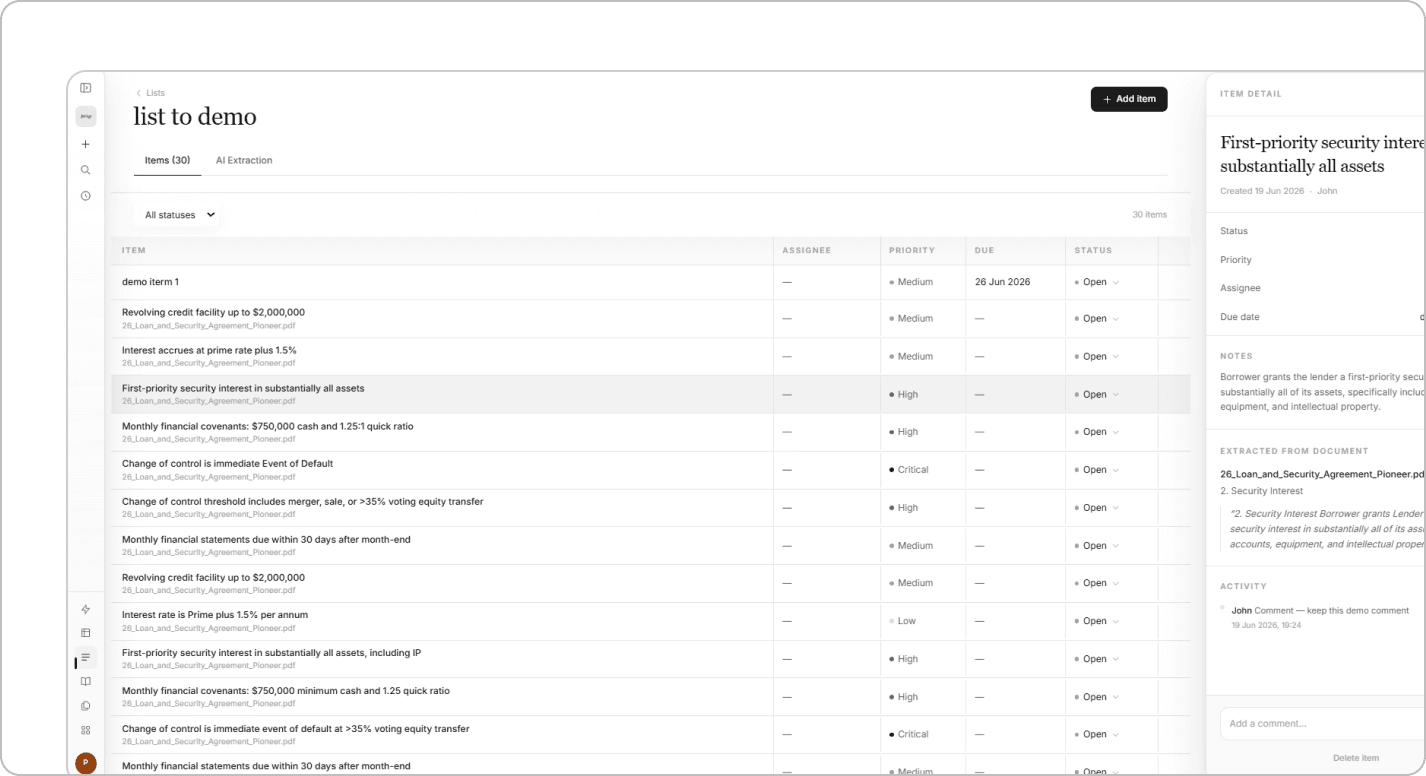Open the table grid icon in sidebar
The image size is (1426, 776).
coord(86,633)
